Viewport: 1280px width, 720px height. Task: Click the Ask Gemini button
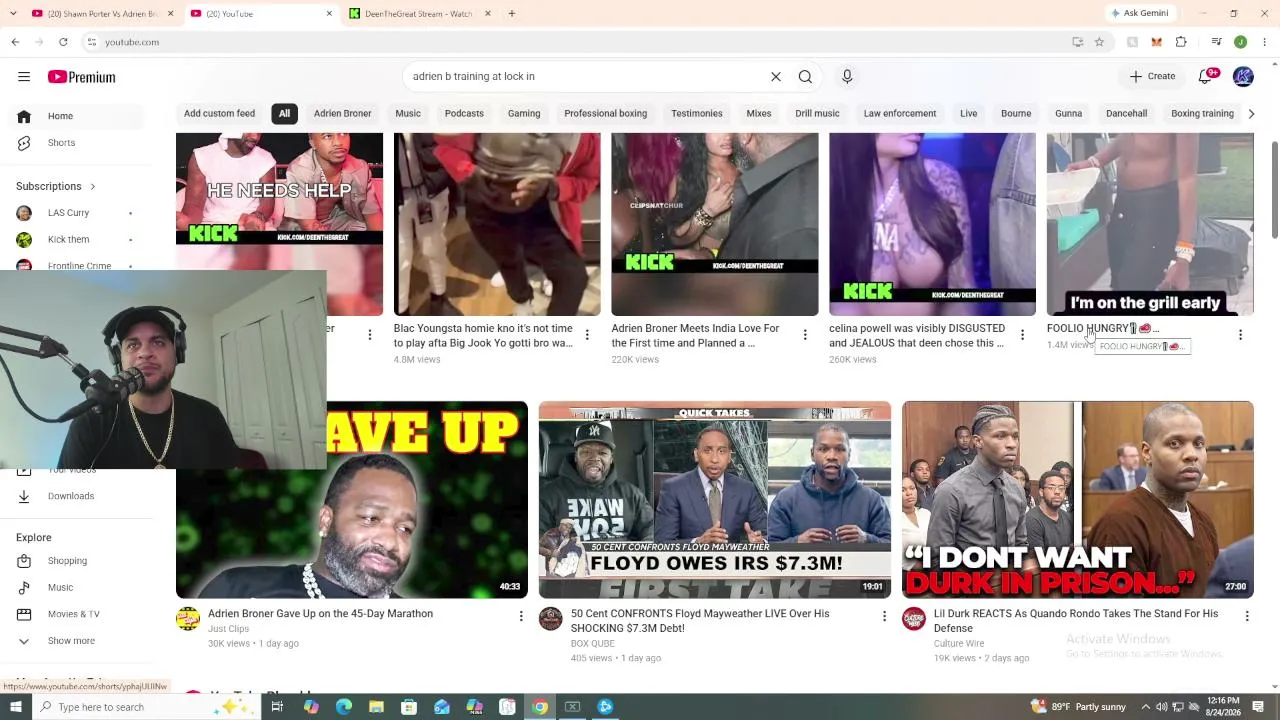pyautogui.click(x=1139, y=14)
